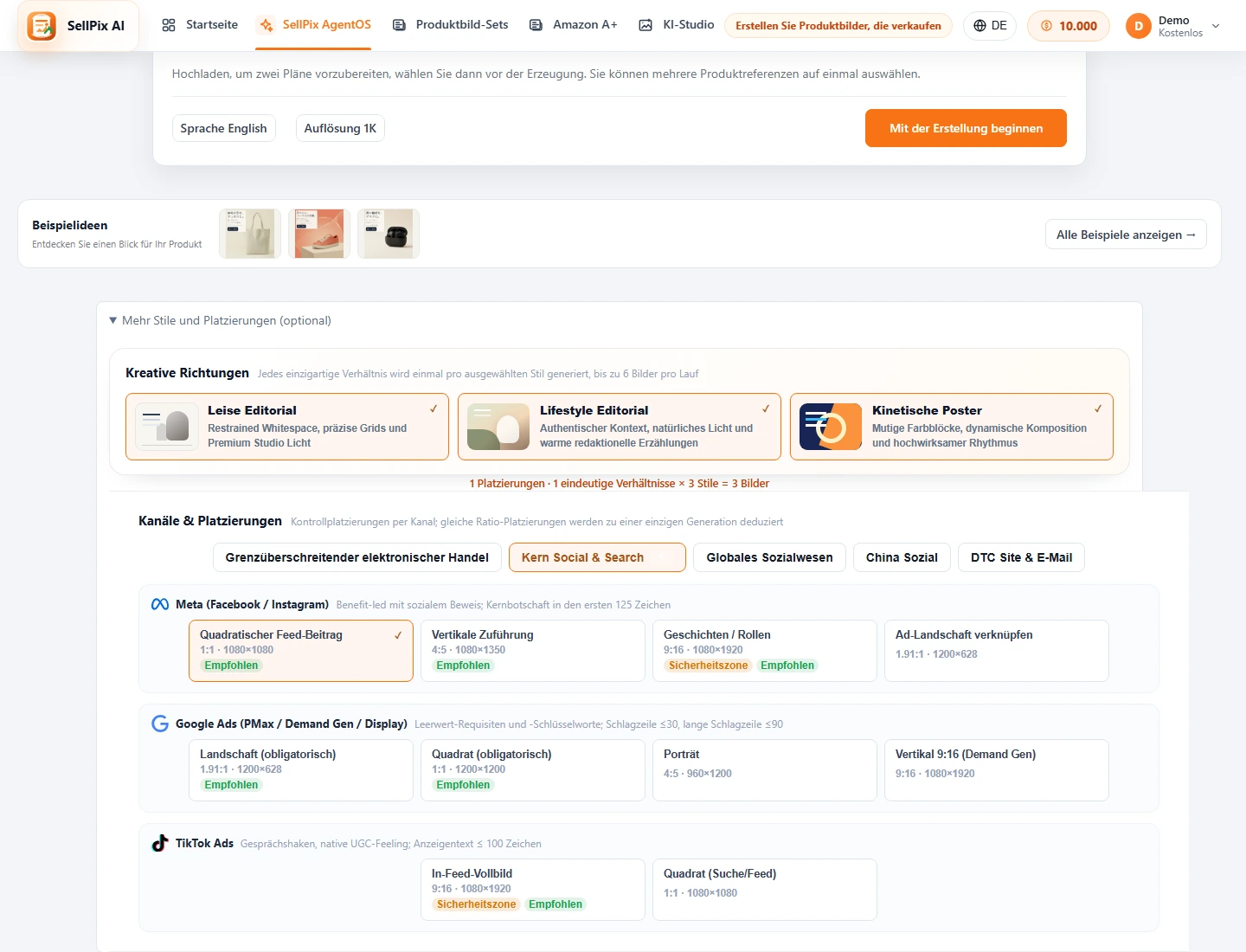Select Vertikal 9:16 (Demand Gen) placement
The image size is (1246, 952).
[x=997, y=770]
